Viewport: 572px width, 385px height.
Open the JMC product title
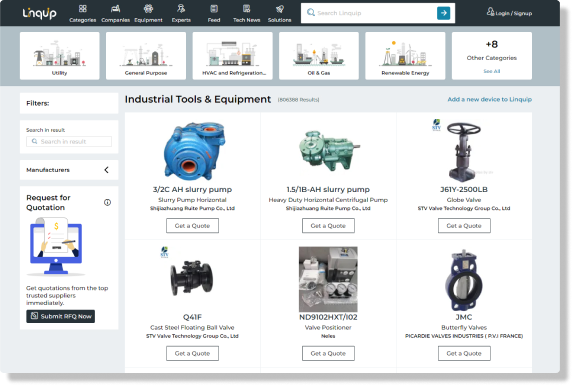coord(464,317)
